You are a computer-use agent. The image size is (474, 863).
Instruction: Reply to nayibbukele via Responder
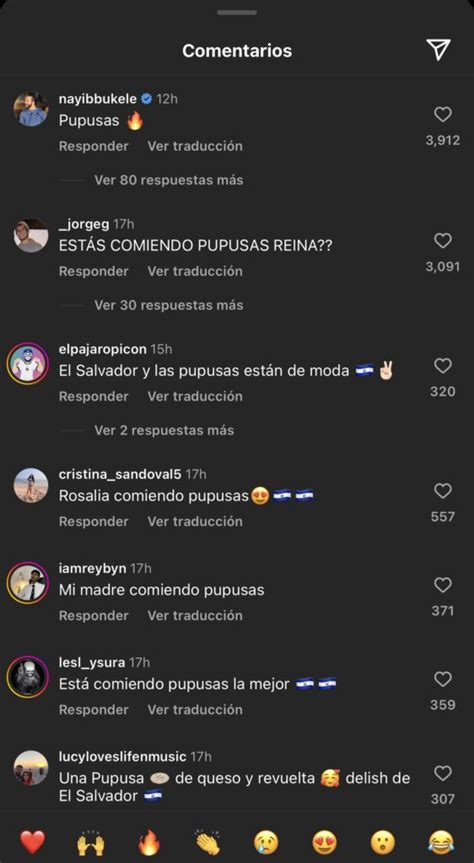click(x=94, y=146)
